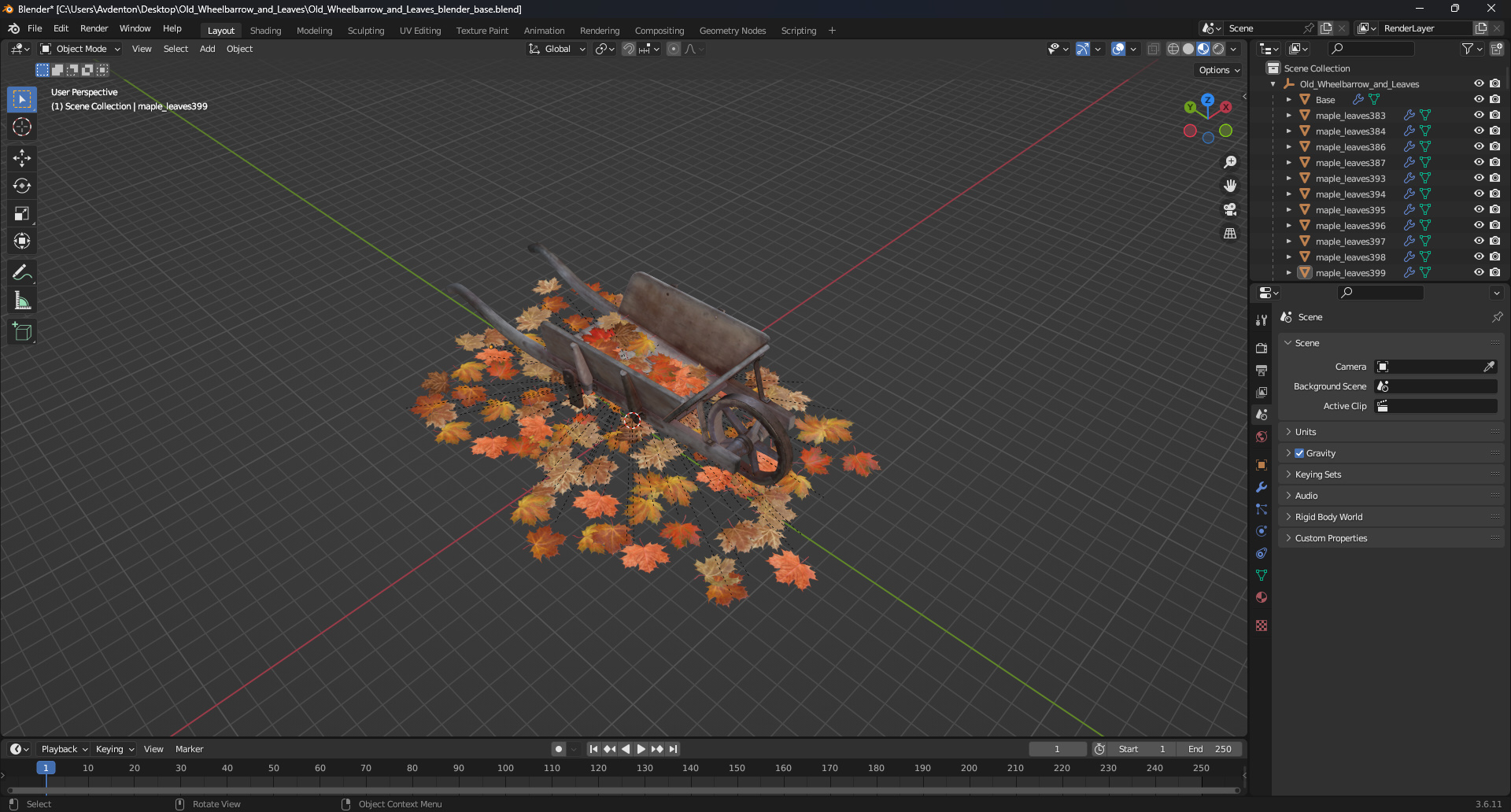Jump to the timeline's first frame

593,749
